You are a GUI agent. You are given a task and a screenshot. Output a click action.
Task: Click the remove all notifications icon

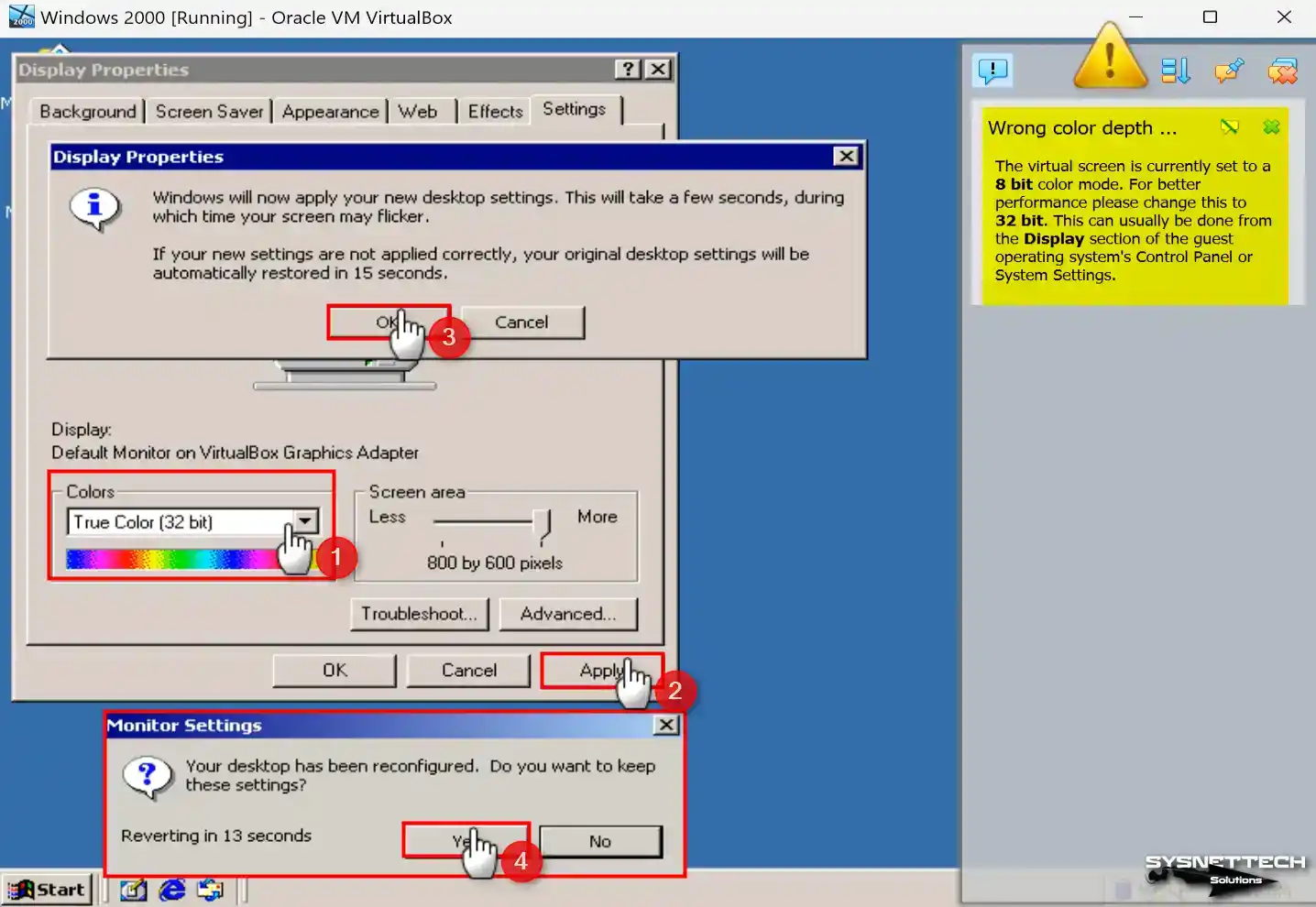[x=1282, y=71]
